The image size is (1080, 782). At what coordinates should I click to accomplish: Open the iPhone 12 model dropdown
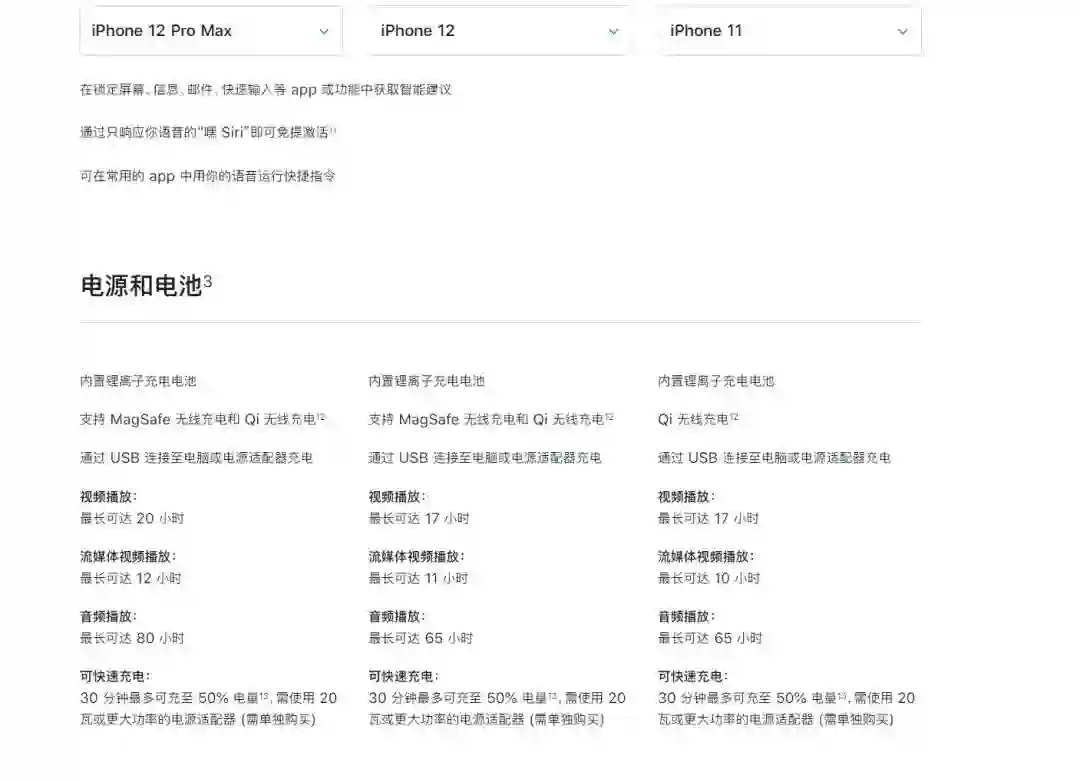[499, 31]
